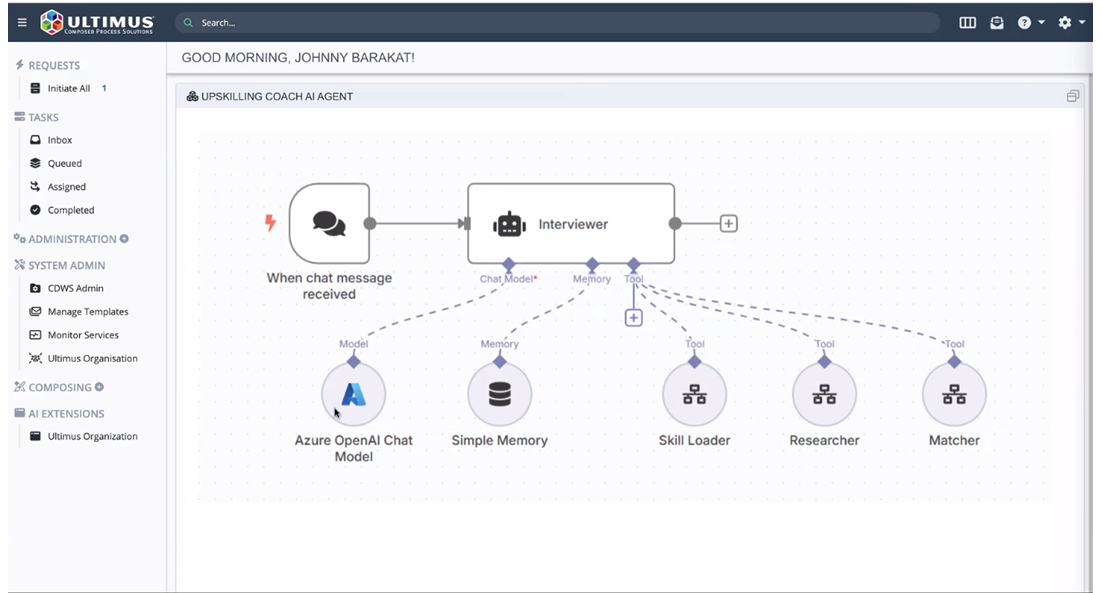
Task: Click the Inbox tray icon
Action: tap(35, 140)
